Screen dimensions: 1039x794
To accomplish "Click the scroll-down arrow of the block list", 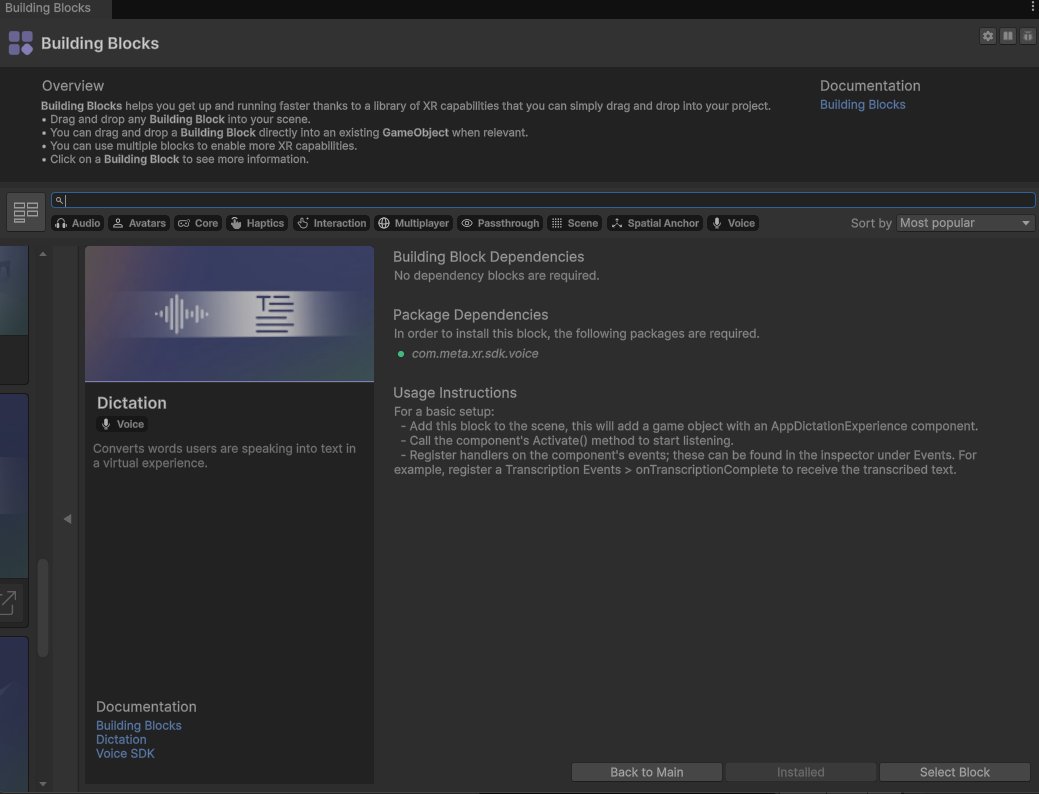I will [43, 784].
